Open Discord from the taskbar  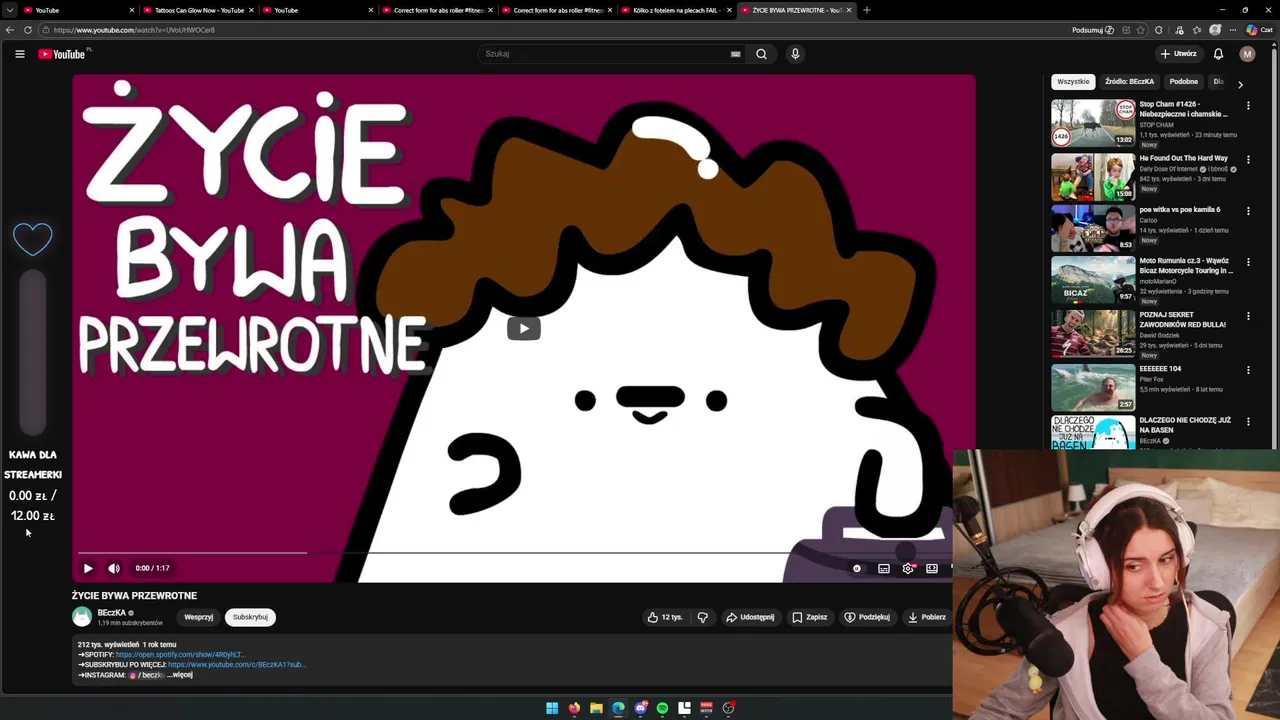(x=641, y=708)
